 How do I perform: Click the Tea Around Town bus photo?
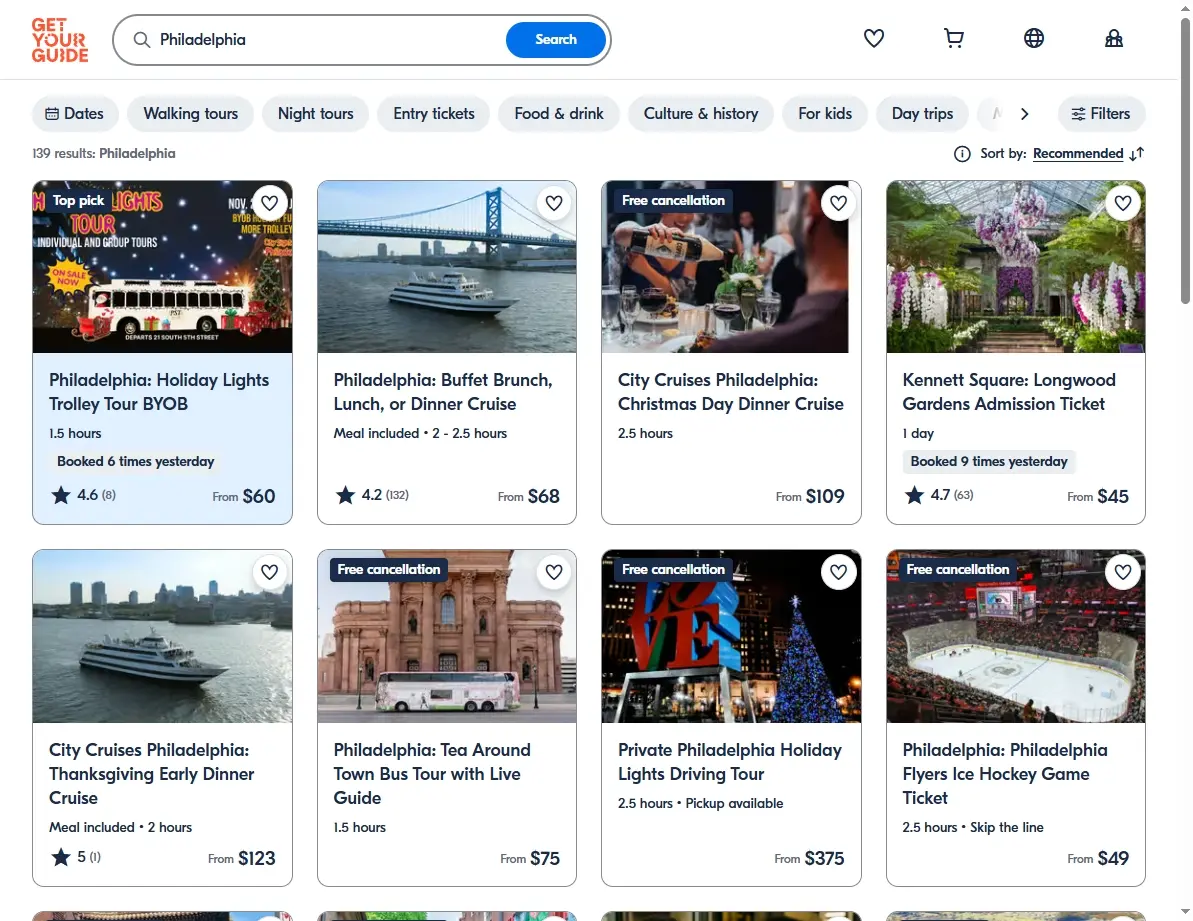[x=447, y=637]
